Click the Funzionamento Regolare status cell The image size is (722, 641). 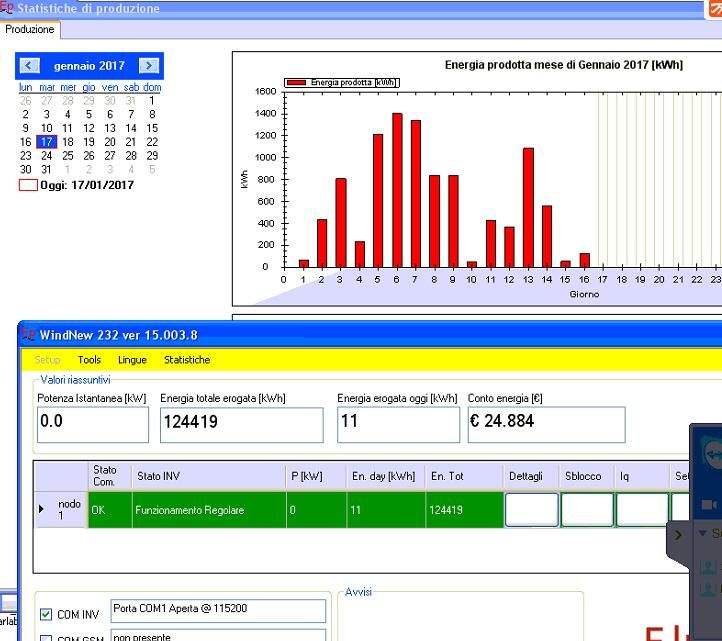209,510
